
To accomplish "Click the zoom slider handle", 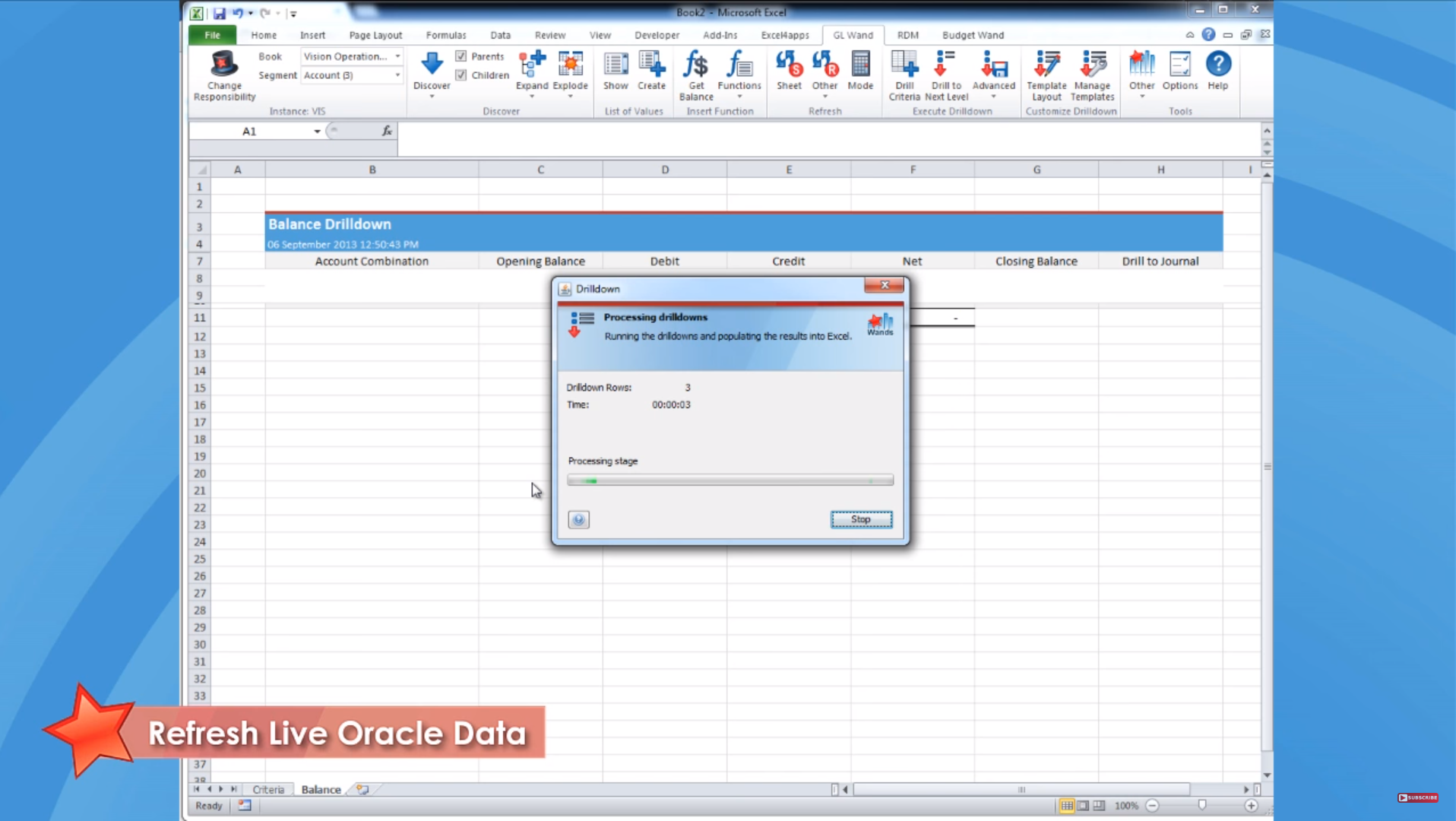I will click(1201, 806).
